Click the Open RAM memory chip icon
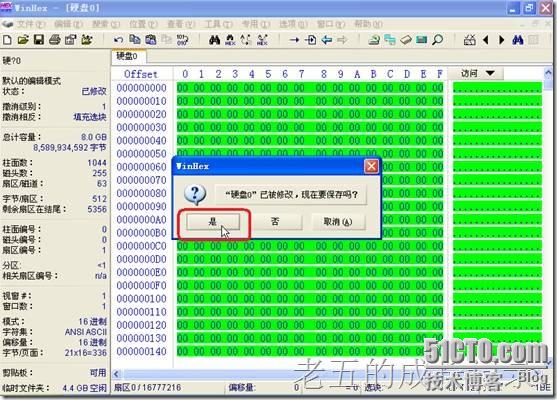The width and height of the screenshot is (557, 400). point(422,39)
